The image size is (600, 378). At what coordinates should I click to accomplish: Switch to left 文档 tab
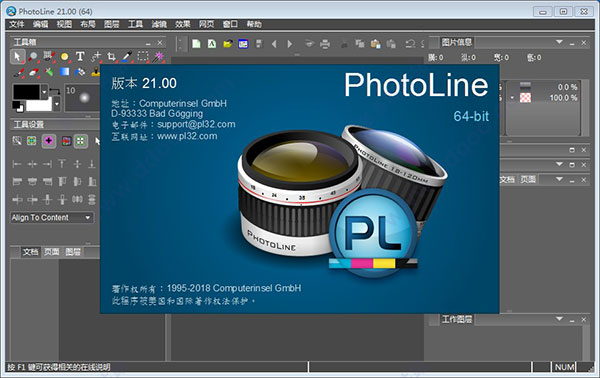point(30,252)
